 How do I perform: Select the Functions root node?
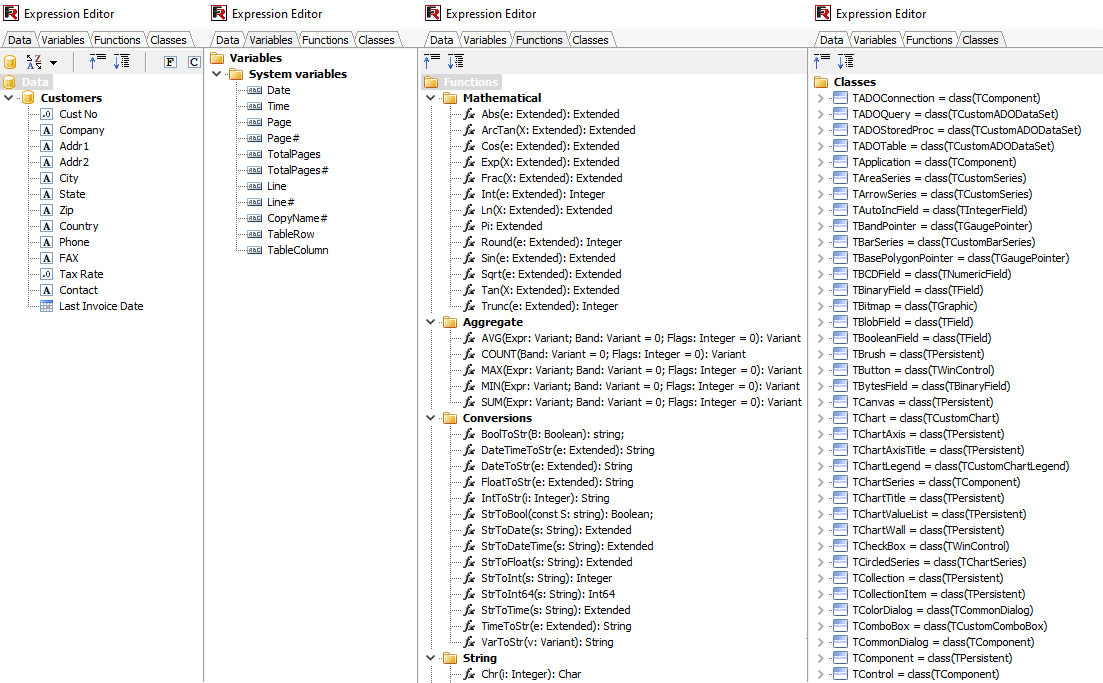pyautogui.click(x=471, y=82)
